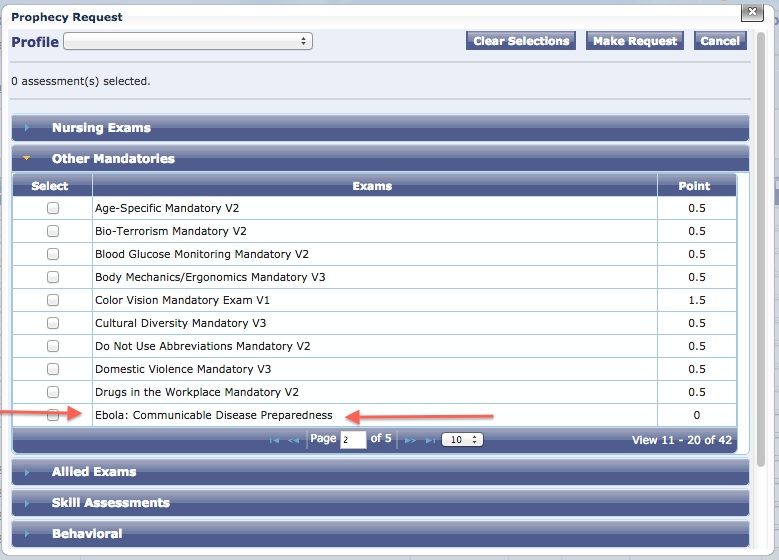Tick Cultural Diversity Mandatory V3 checkbox
The image size is (779, 560).
coord(53,323)
